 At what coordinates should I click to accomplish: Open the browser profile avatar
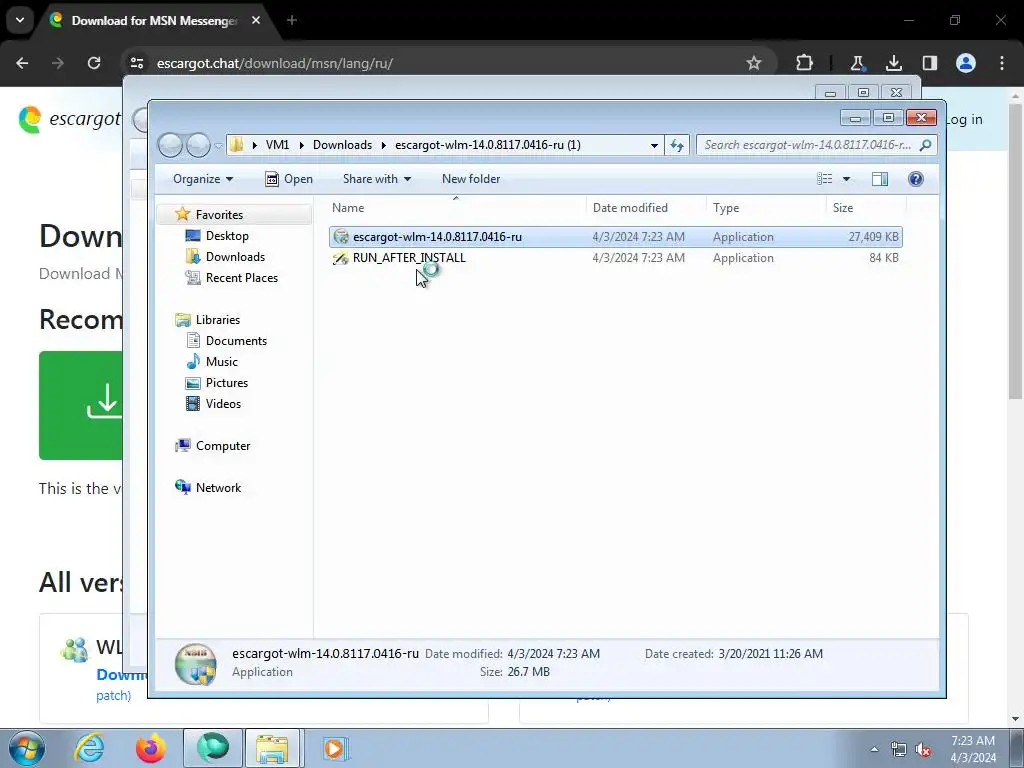pyautogui.click(x=966, y=63)
